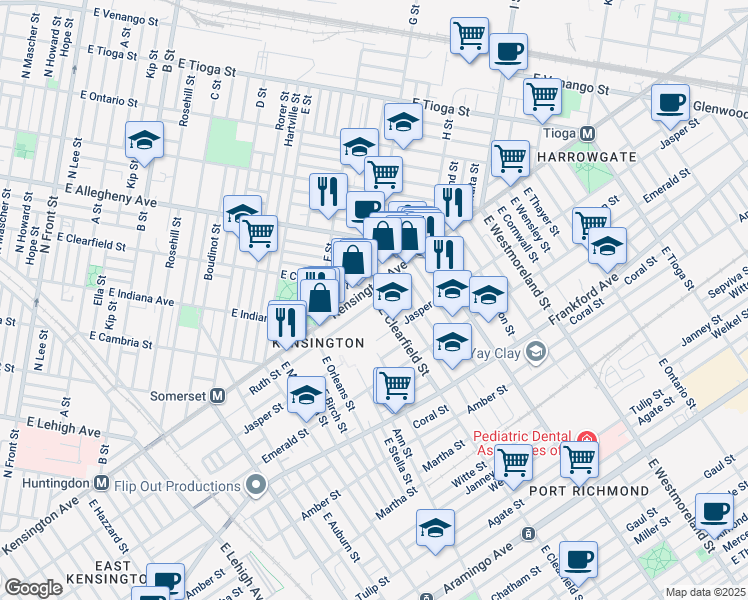
Task: Open the coffee marker in East Kensington
Action: pos(166,580)
